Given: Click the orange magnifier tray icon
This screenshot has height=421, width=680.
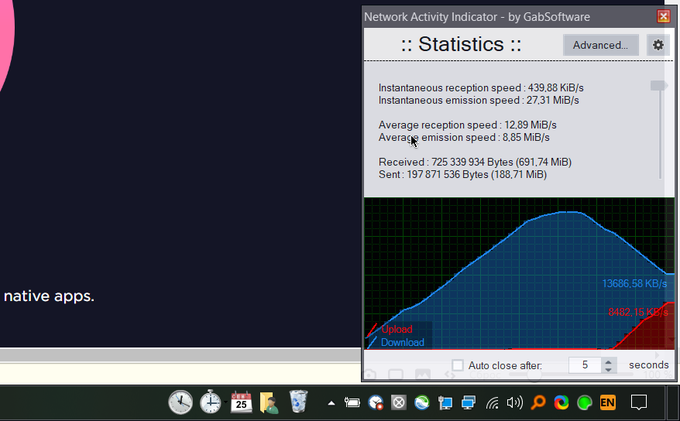Looking at the screenshot, I should [x=538, y=403].
